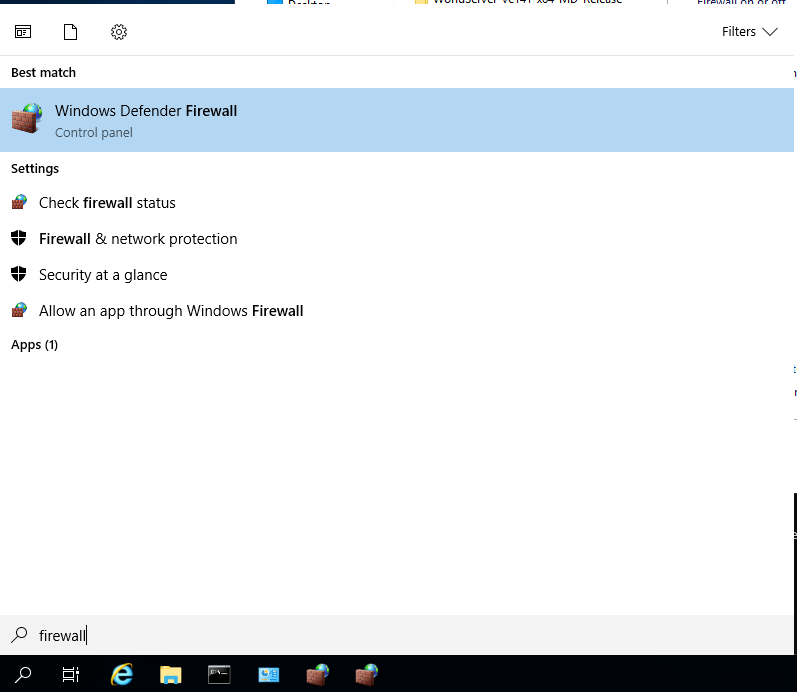Click shield icon beside Security at a glance

(x=19, y=274)
